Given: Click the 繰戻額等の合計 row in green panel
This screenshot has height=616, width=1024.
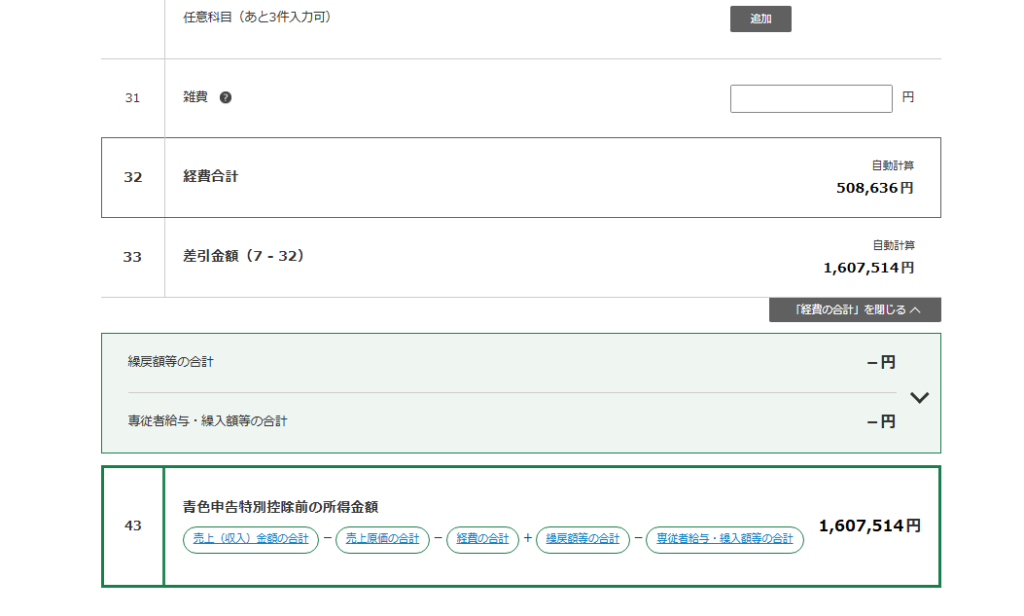Looking at the screenshot, I should coord(171,362).
